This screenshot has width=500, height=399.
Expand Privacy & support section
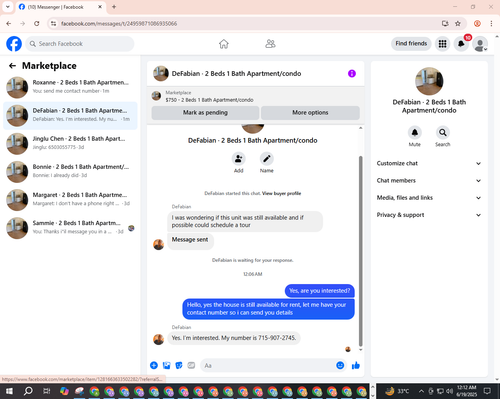(429, 215)
